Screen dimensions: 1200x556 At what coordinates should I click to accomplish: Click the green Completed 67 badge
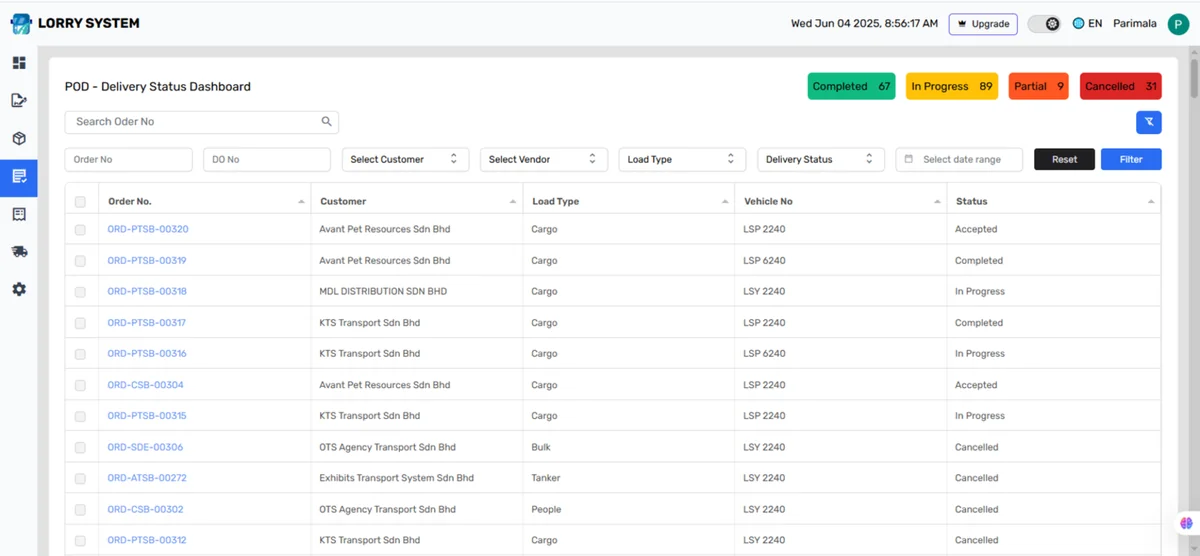[851, 86]
